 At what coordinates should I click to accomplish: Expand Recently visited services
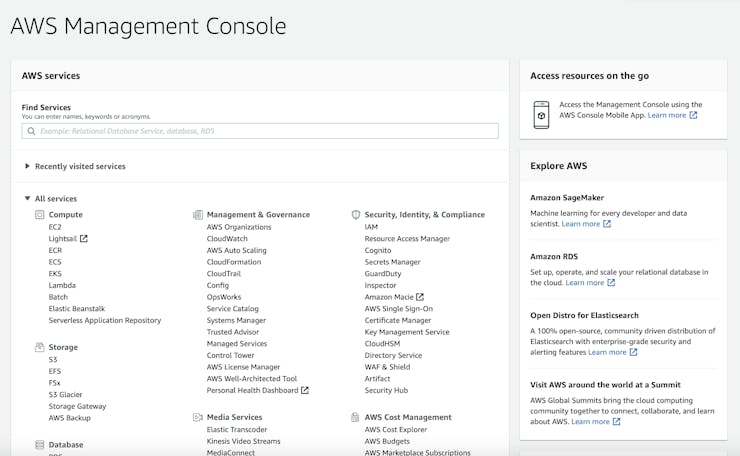coord(75,166)
